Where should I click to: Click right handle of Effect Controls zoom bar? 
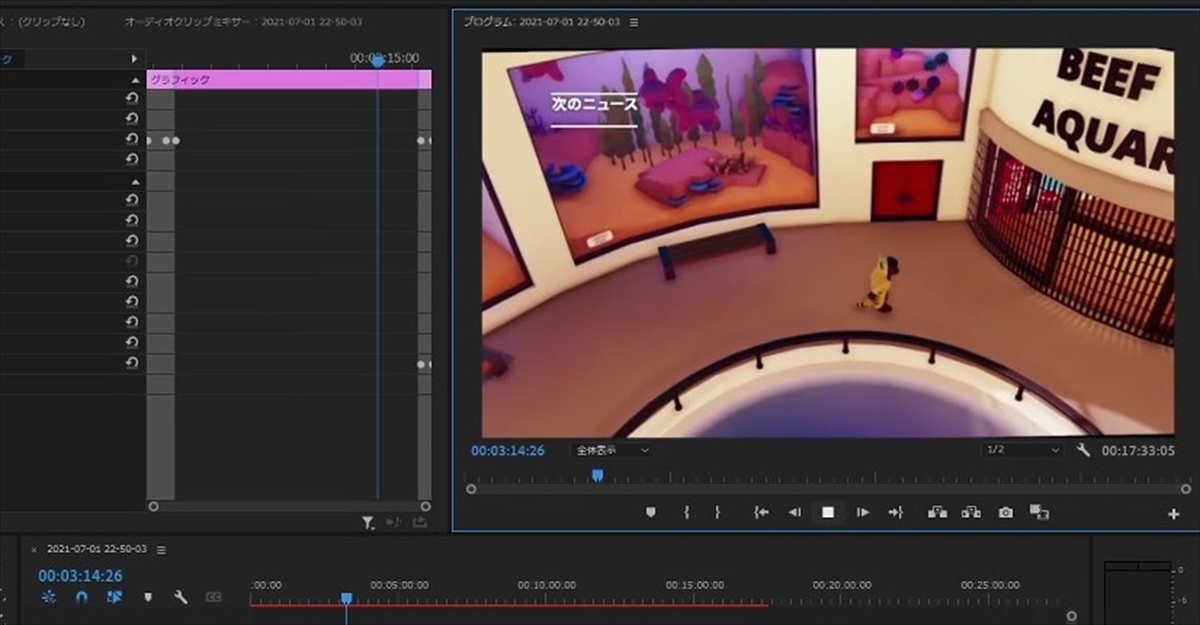coord(425,507)
